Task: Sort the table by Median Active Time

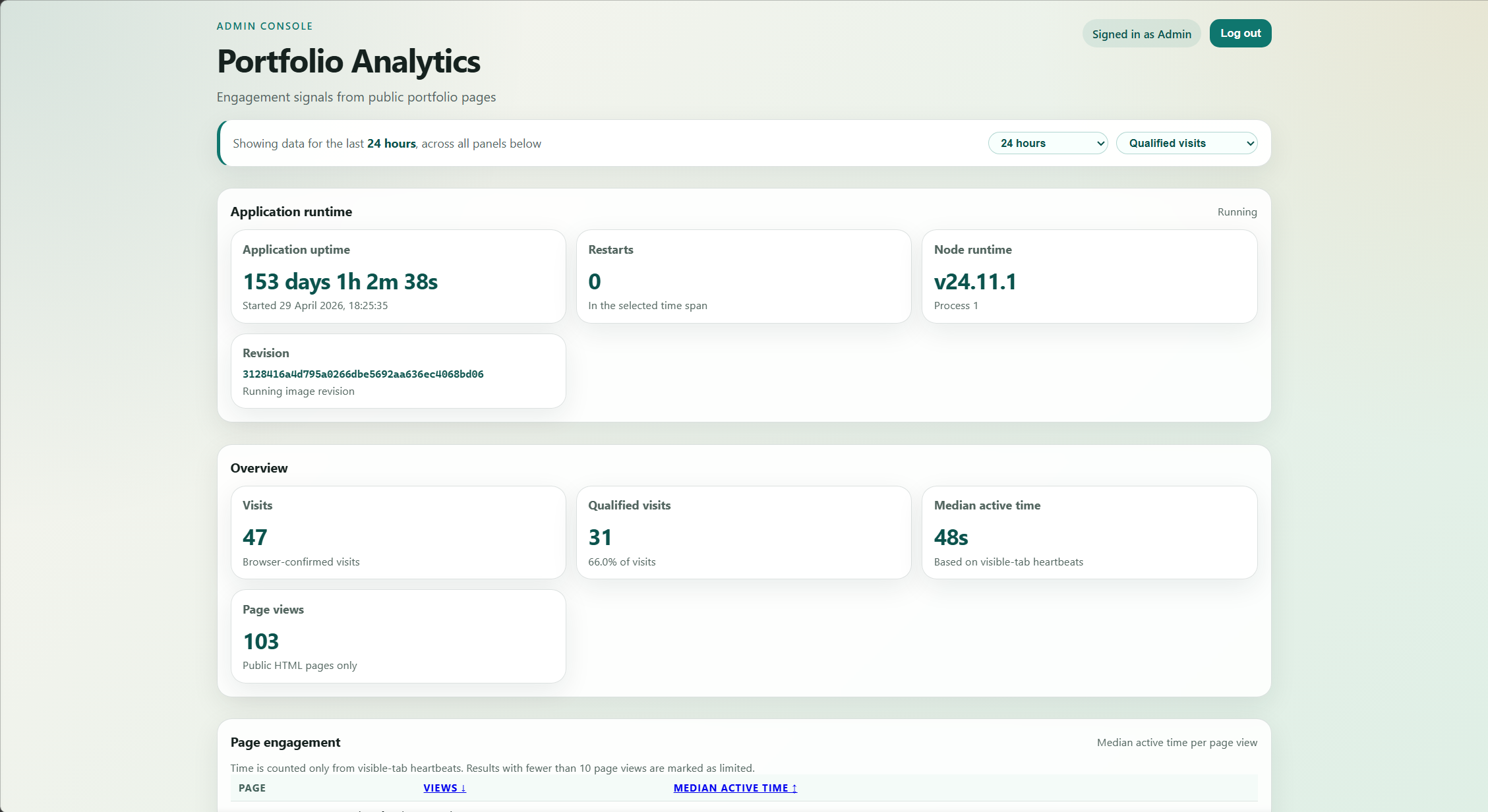Action: point(735,788)
